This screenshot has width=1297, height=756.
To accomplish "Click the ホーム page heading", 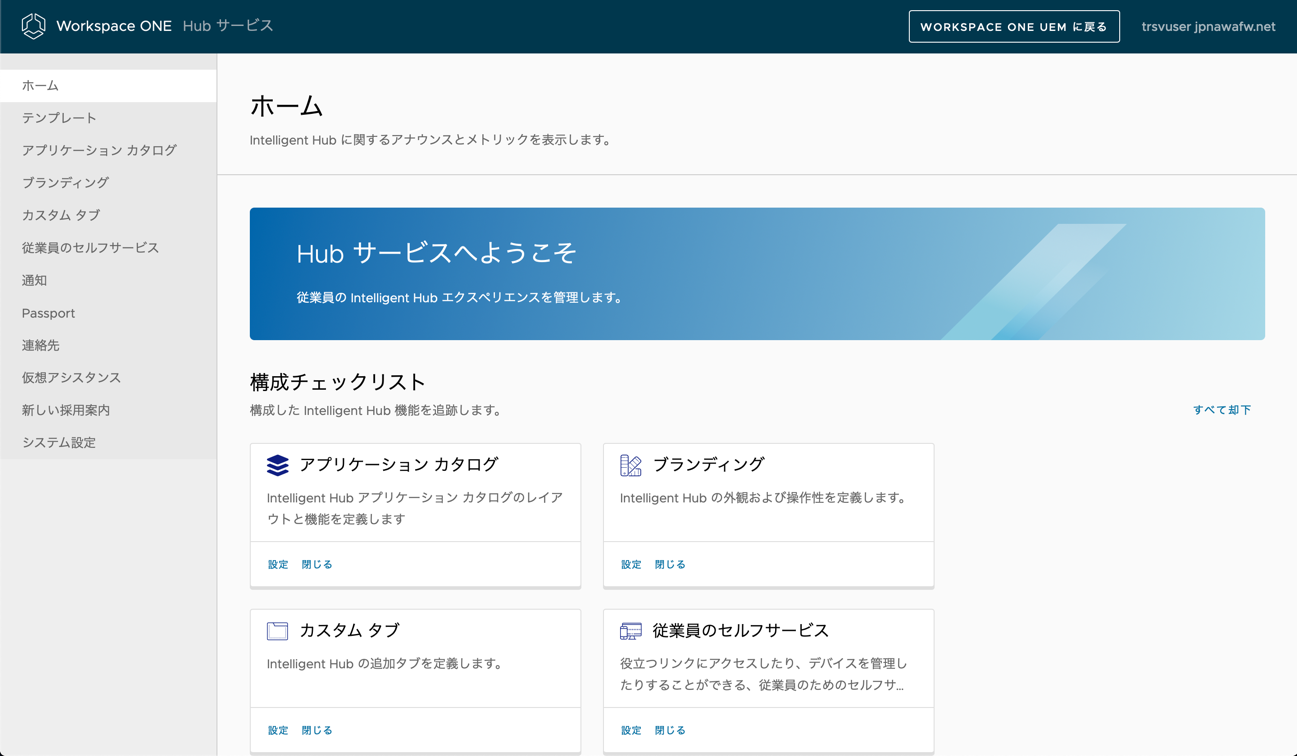I will pos(287,106).
